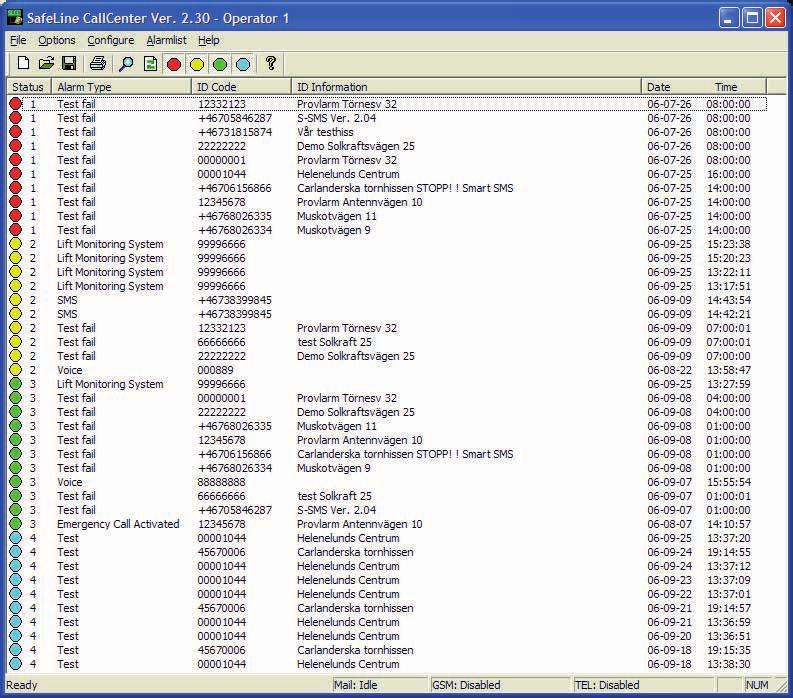
Task: Click the window resize grip at the status bar corner
Action: [781, 686]
